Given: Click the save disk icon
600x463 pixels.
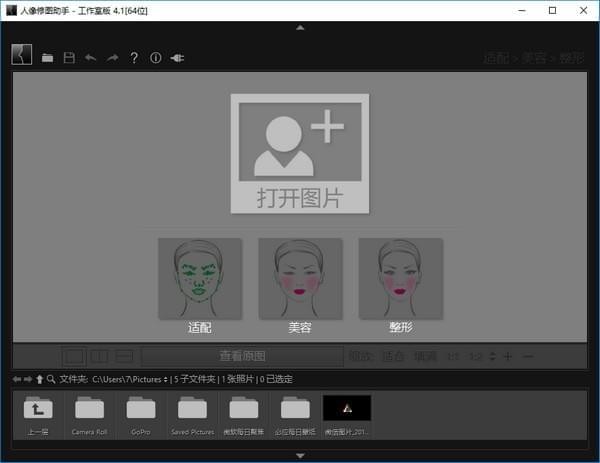Looking at the screenshot, I should 69,58.
